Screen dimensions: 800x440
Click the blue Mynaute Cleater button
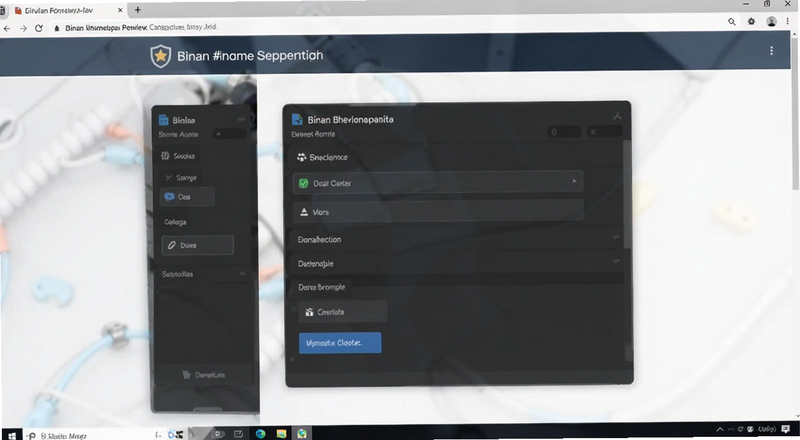pyautogui.click(x=340, y=343)
